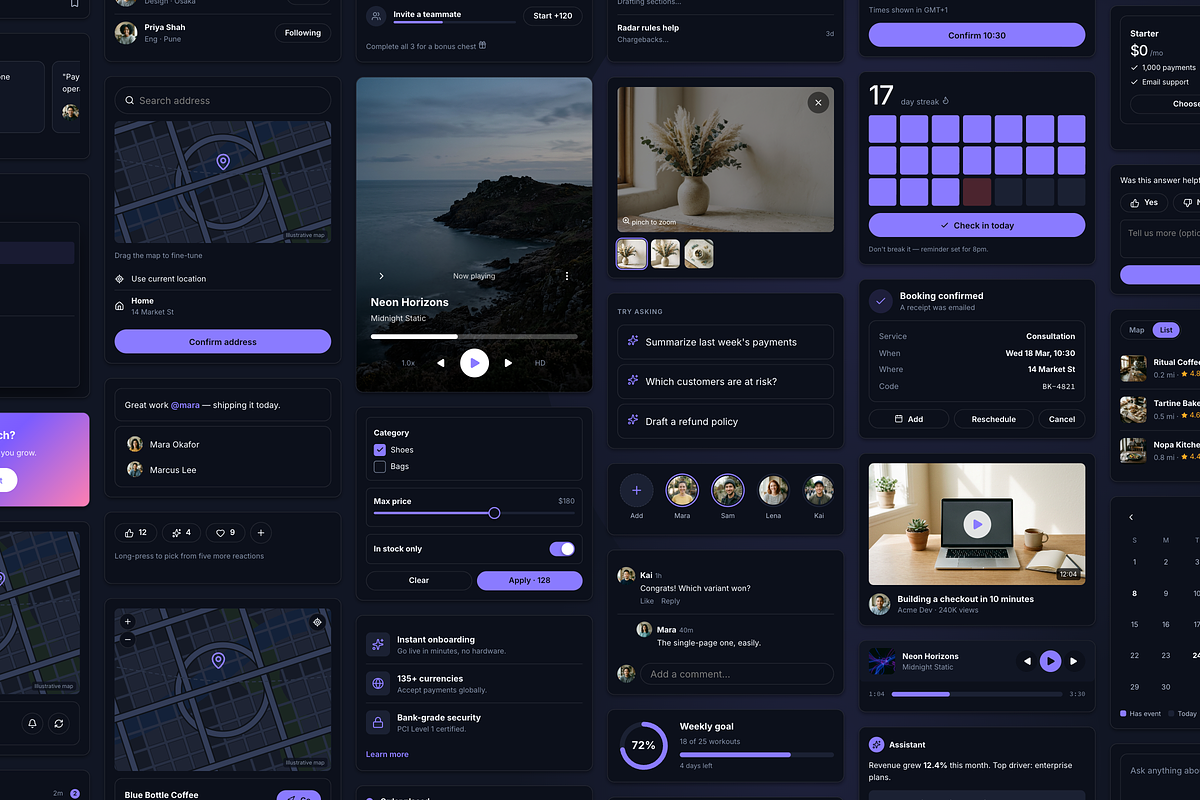This screenshot has height=800, width=1200.
Task: Zoom in on the lower map
Action: pyautogui.click(x=127, y=622)
